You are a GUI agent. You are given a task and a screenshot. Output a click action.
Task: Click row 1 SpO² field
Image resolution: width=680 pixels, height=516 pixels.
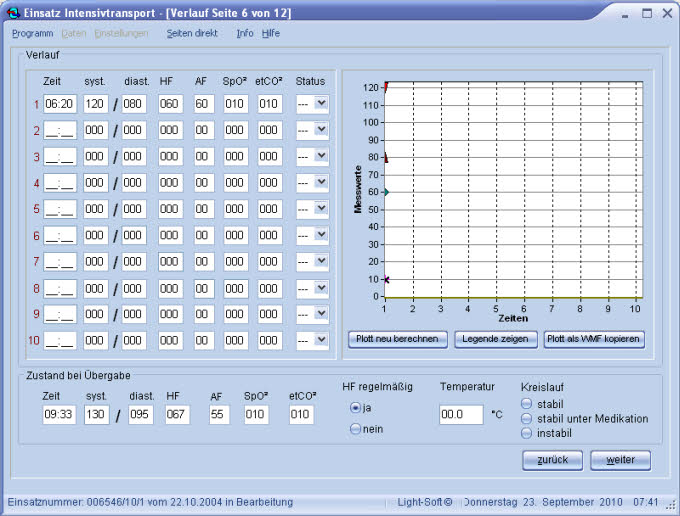[x=235, y=104]
